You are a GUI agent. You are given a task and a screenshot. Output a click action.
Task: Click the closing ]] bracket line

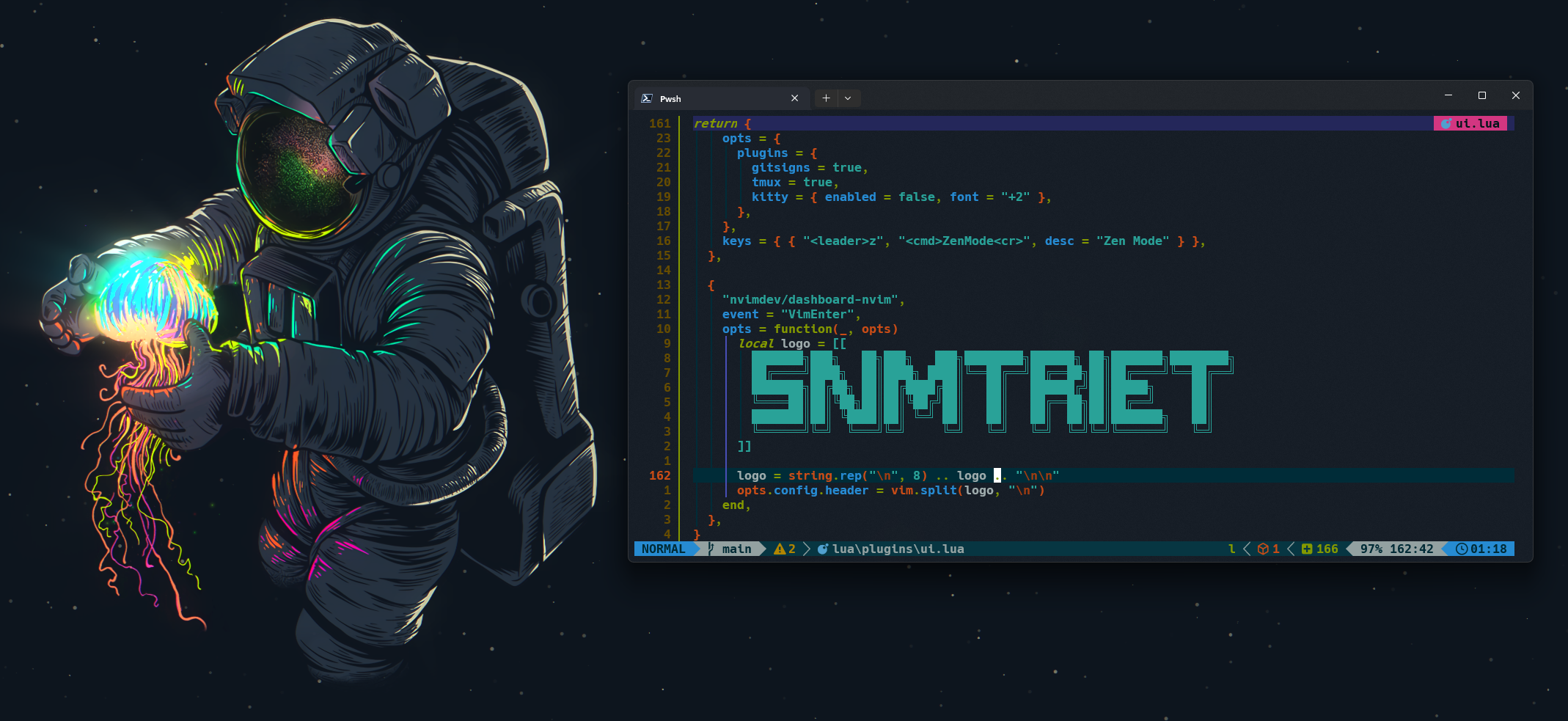click(744, 446)
